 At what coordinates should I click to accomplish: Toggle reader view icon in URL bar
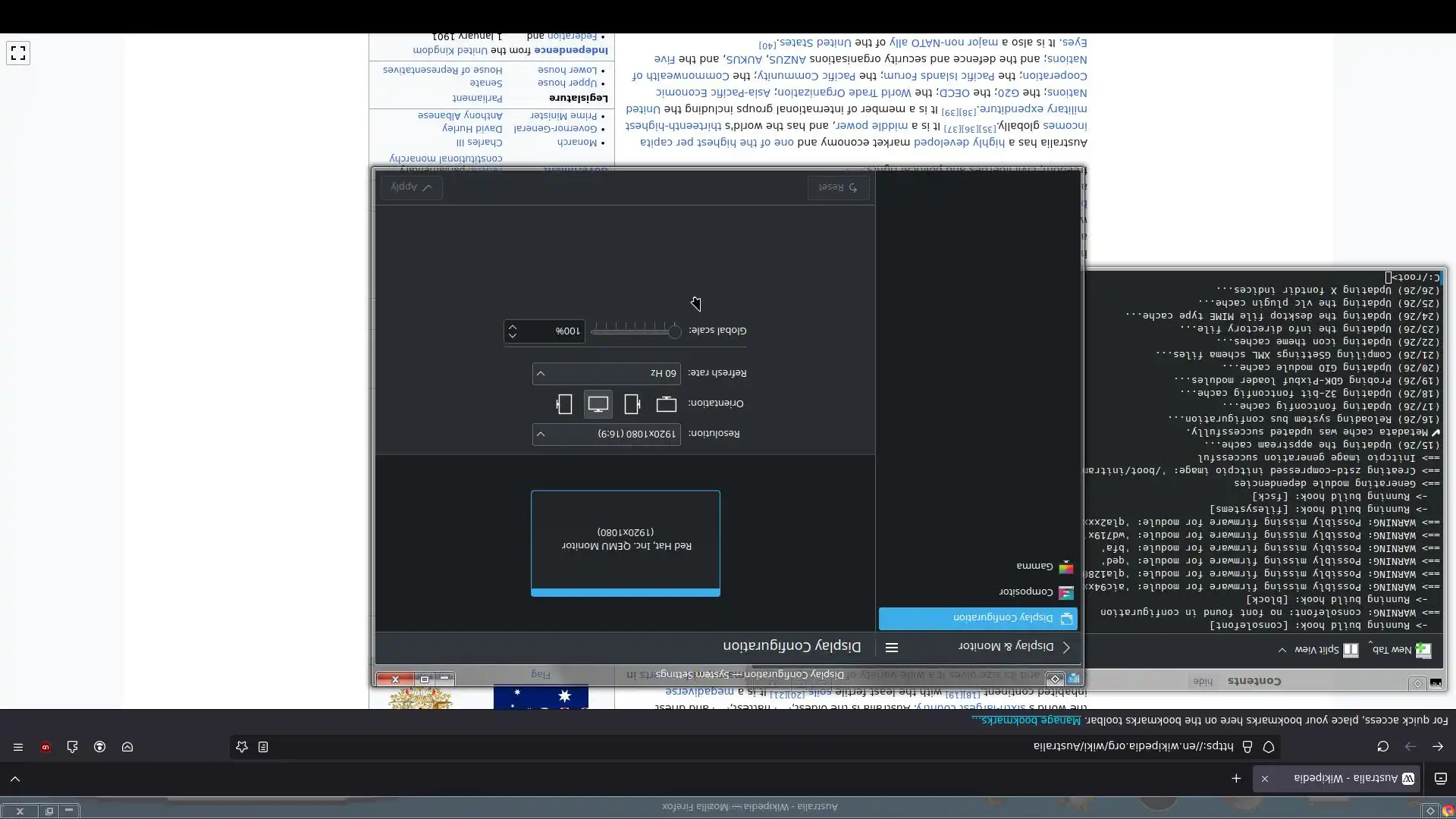point(263,747)
